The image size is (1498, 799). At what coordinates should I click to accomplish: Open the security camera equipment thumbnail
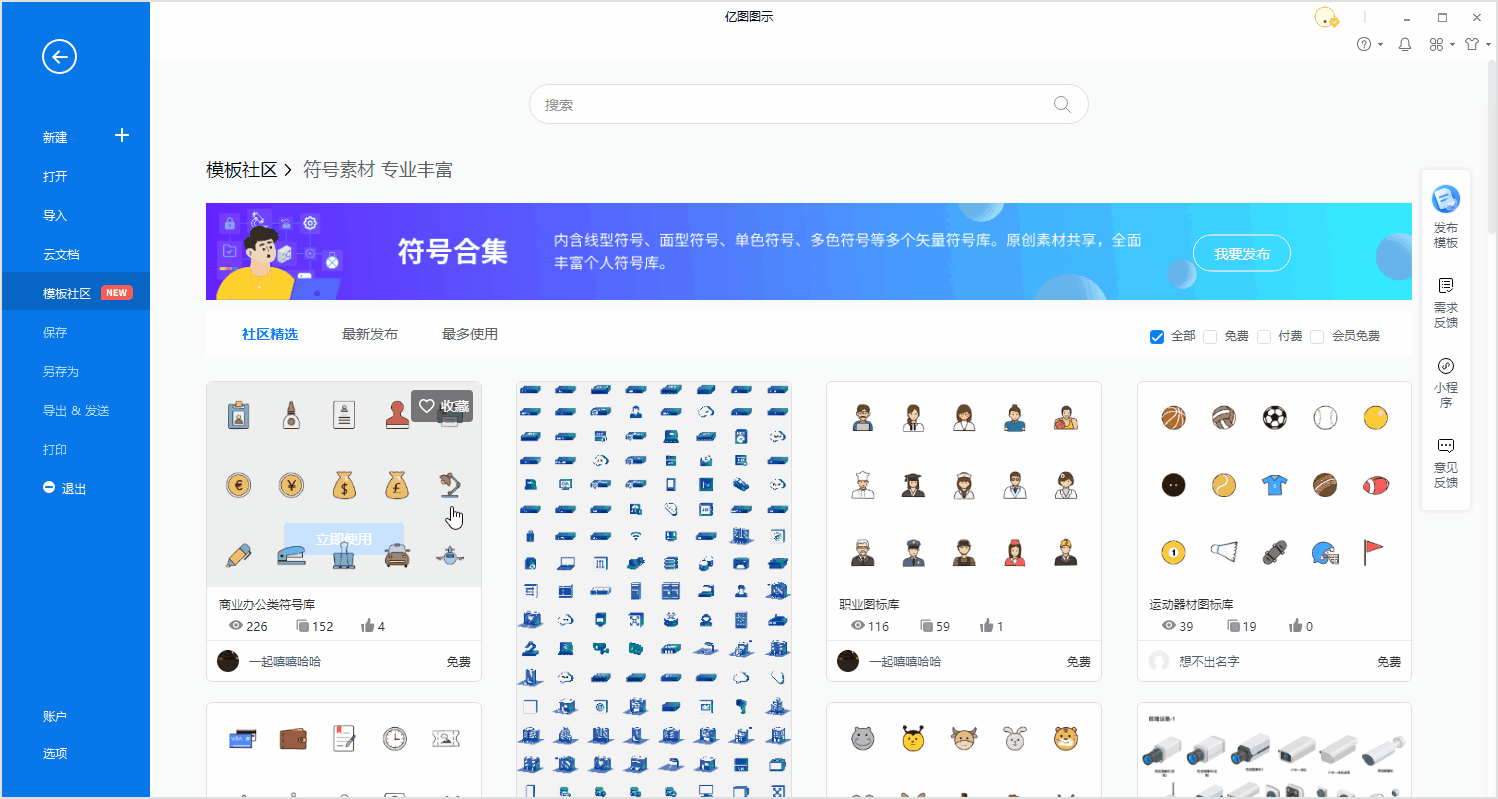click(1274, 751)
